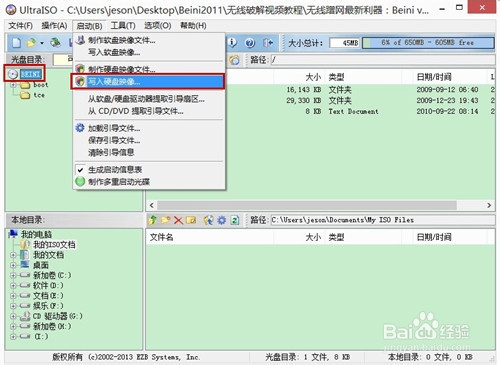
Task: Click the horizontal scrollbar thumb in file list
Action: [307, 205]
